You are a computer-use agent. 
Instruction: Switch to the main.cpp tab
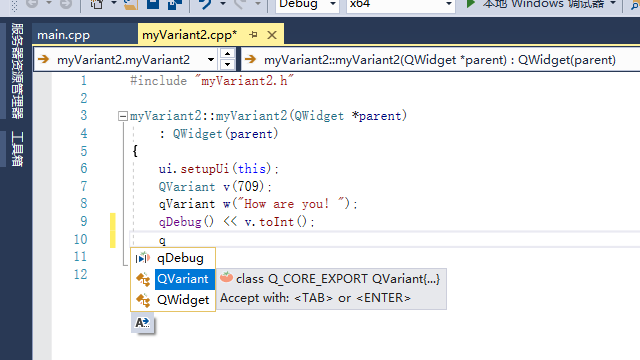(64, 35)
